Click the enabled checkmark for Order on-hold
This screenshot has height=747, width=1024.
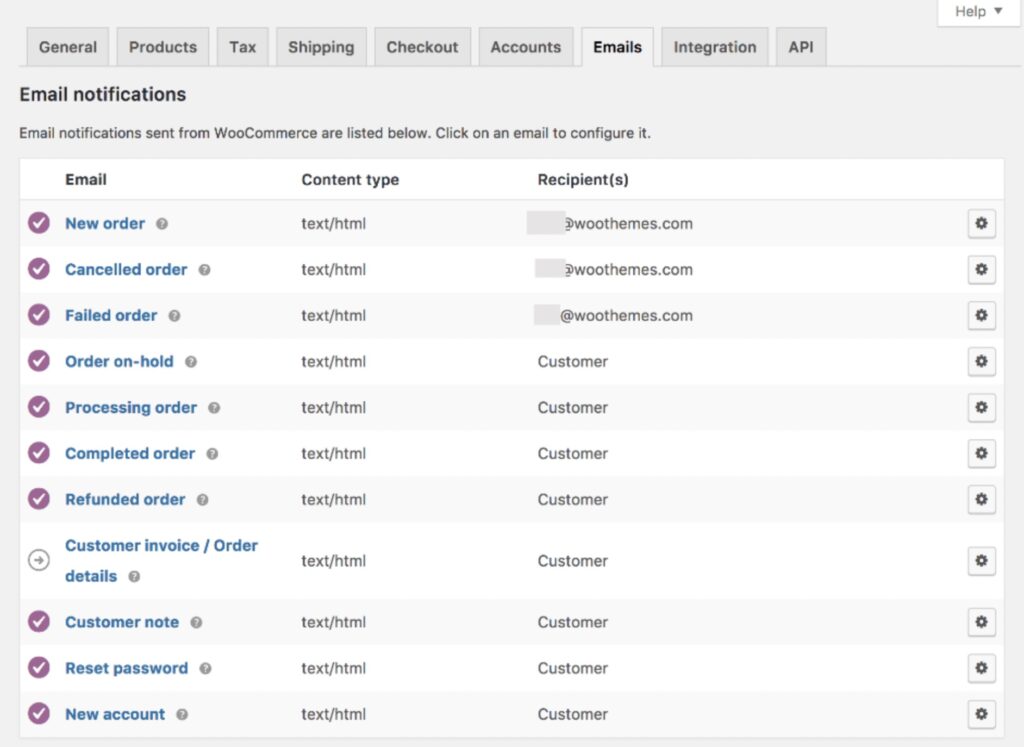pyautogui.click(x=38, y=362)
